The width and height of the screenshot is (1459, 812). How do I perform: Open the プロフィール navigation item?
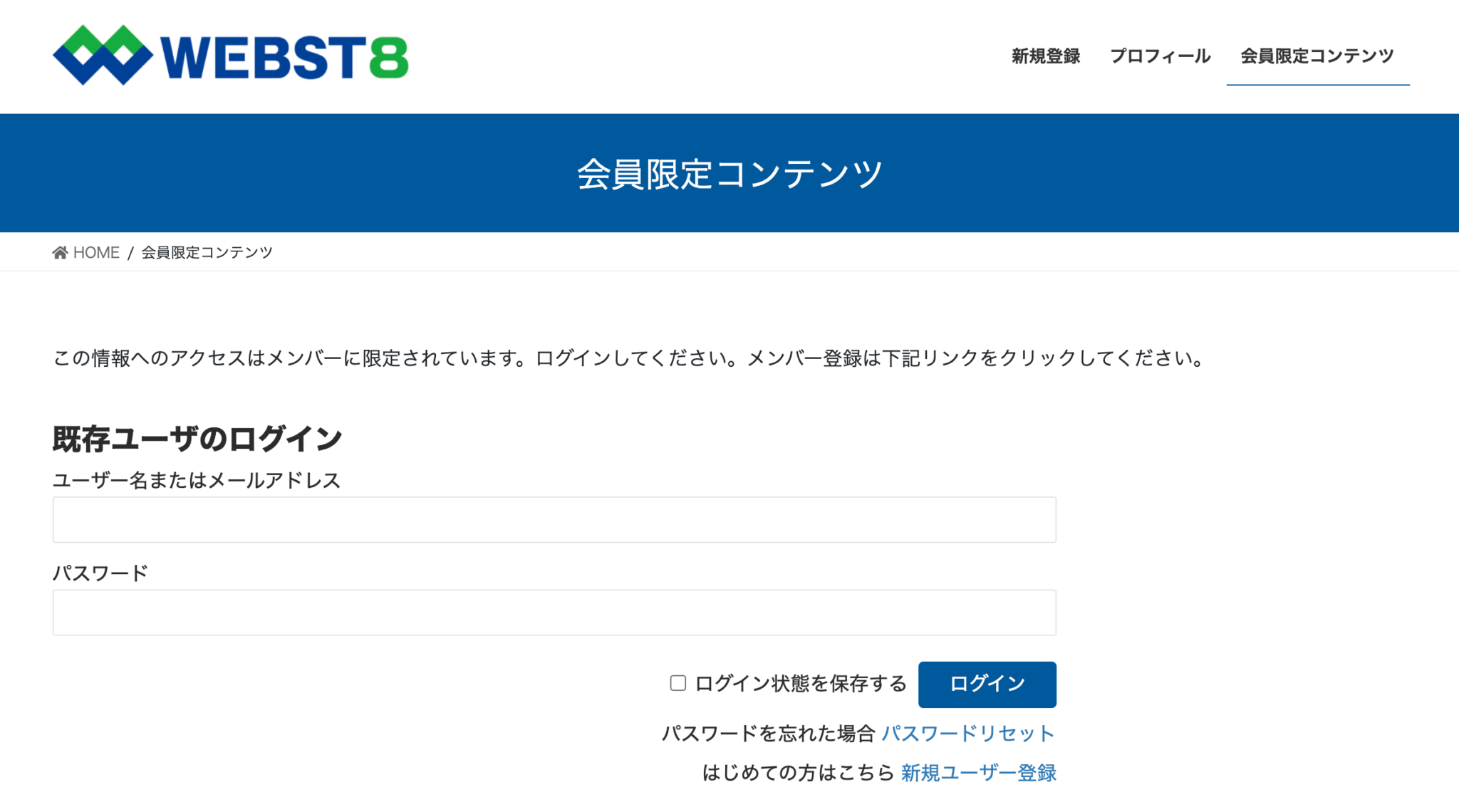click(x=1161, y=56)
